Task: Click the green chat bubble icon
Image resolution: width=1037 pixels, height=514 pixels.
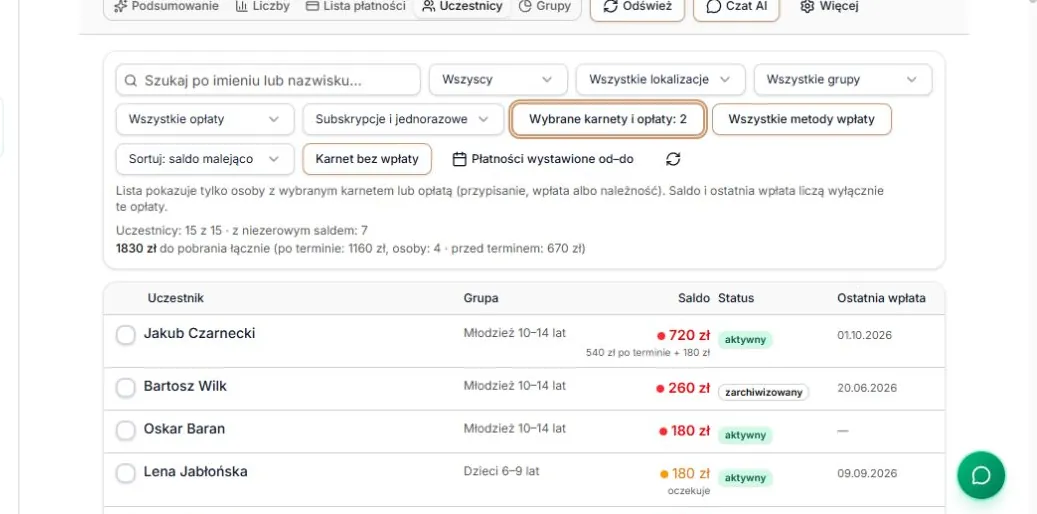Action: (x=981, y=475)
